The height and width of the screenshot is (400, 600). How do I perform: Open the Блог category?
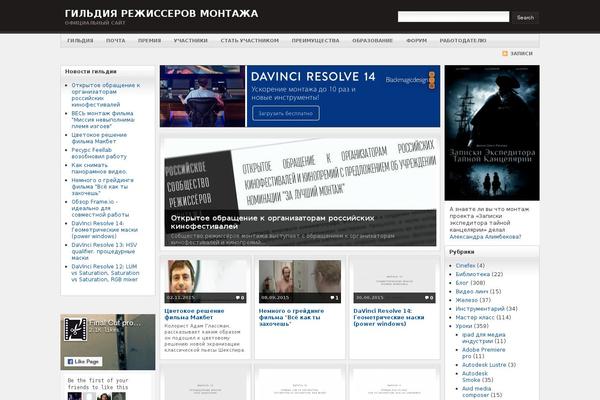(x=462, y=283)
